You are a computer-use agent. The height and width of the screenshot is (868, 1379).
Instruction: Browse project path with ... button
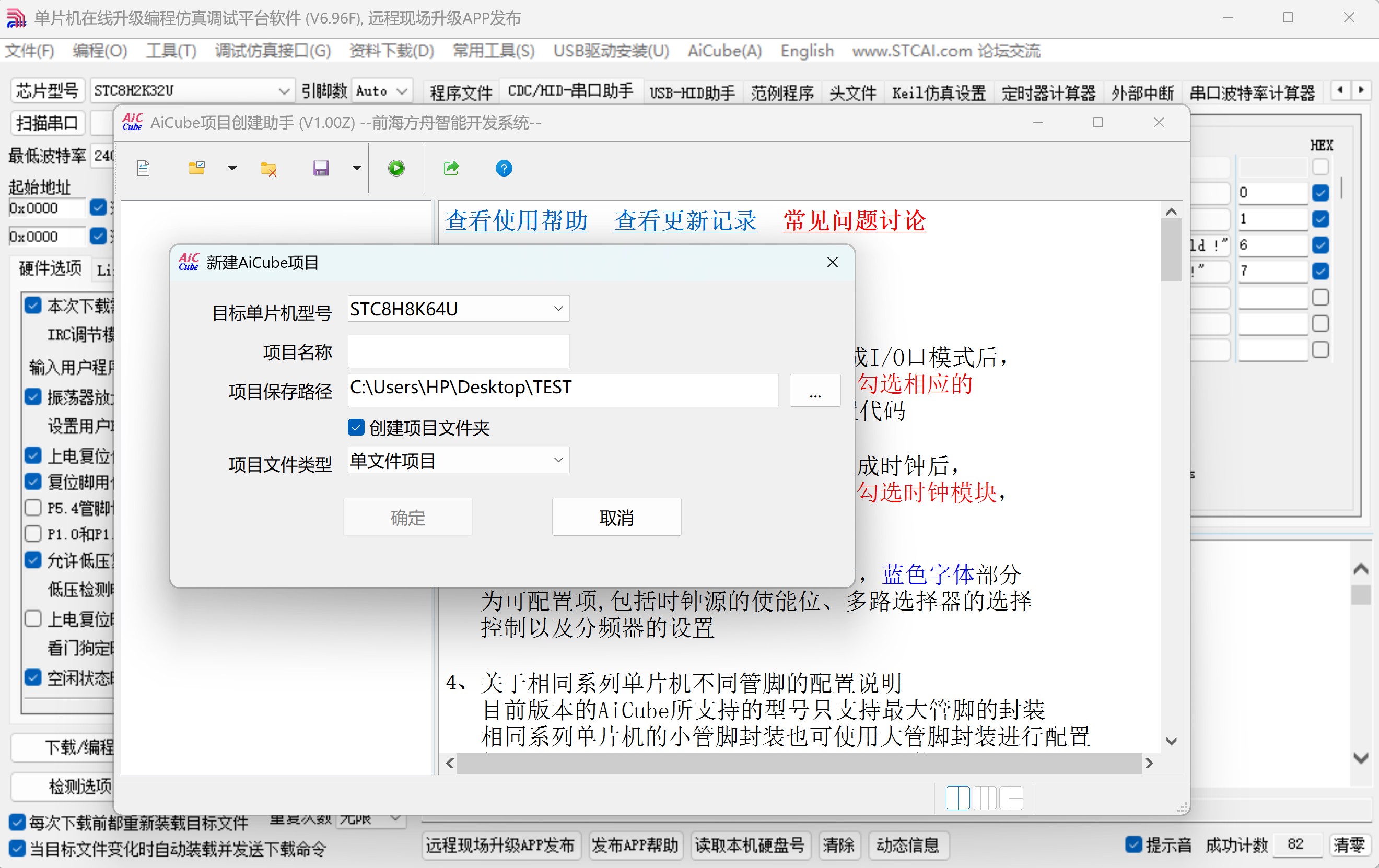[814, 391]
